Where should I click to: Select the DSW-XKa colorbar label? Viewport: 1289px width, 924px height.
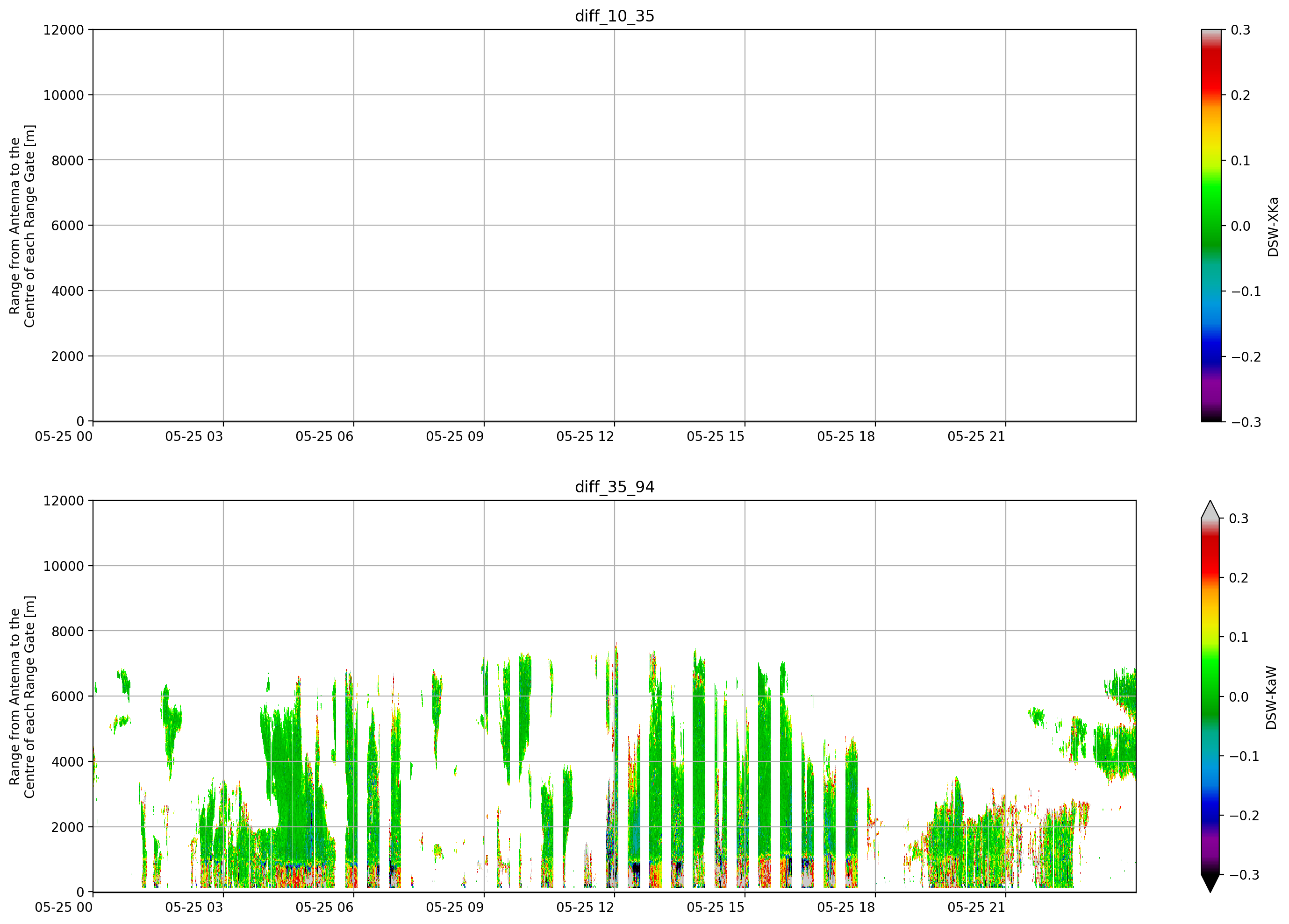pos(1273,226)
